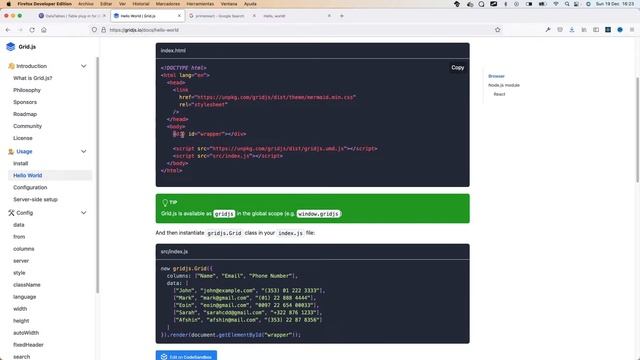
Task: Open fixedHeader config link
Action: click(28, 345)
